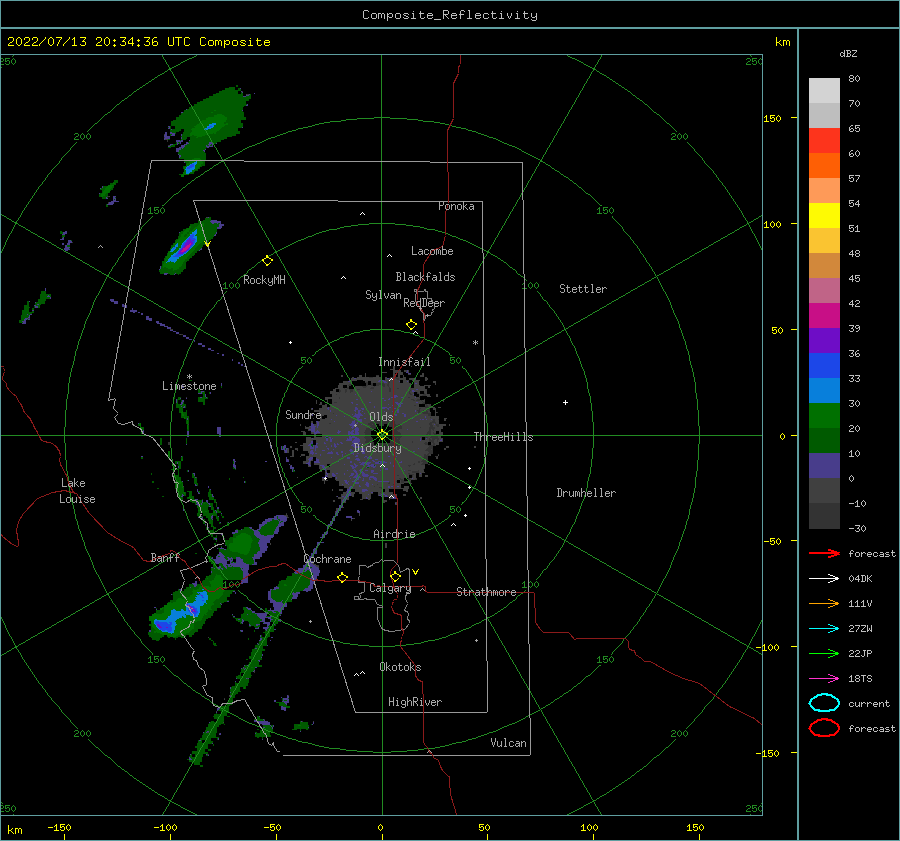Click the Composite_Reflectivity title
Image resolution: width=900 pixels, height=841 pixels.
click(x=450, y=15)
